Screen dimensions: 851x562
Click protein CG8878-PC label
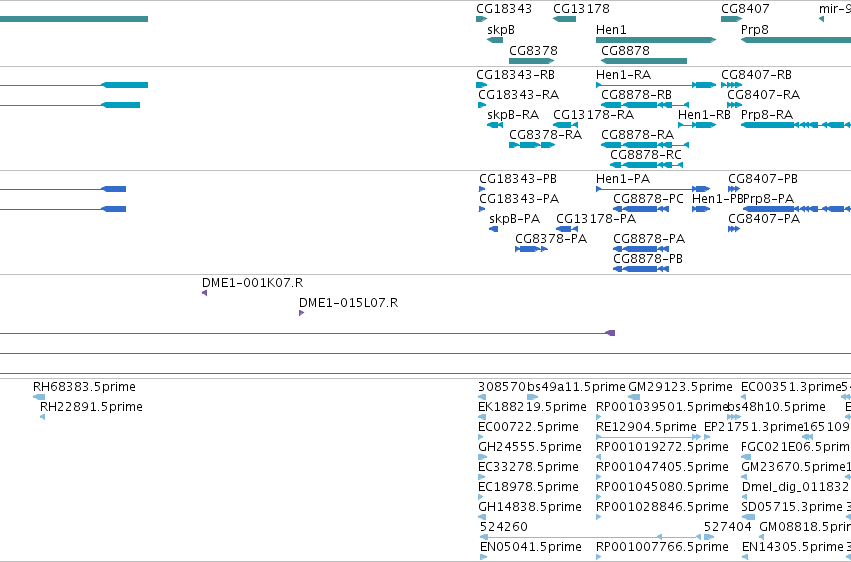point(648,199)
